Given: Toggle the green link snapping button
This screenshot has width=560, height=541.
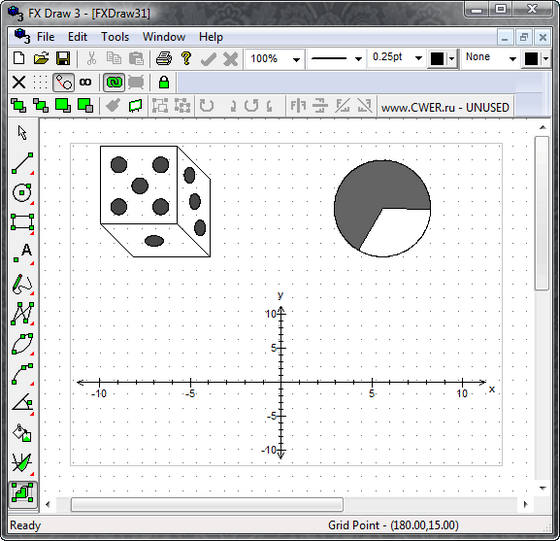Looking at the screenshot, I should click(x=114, y=82).
